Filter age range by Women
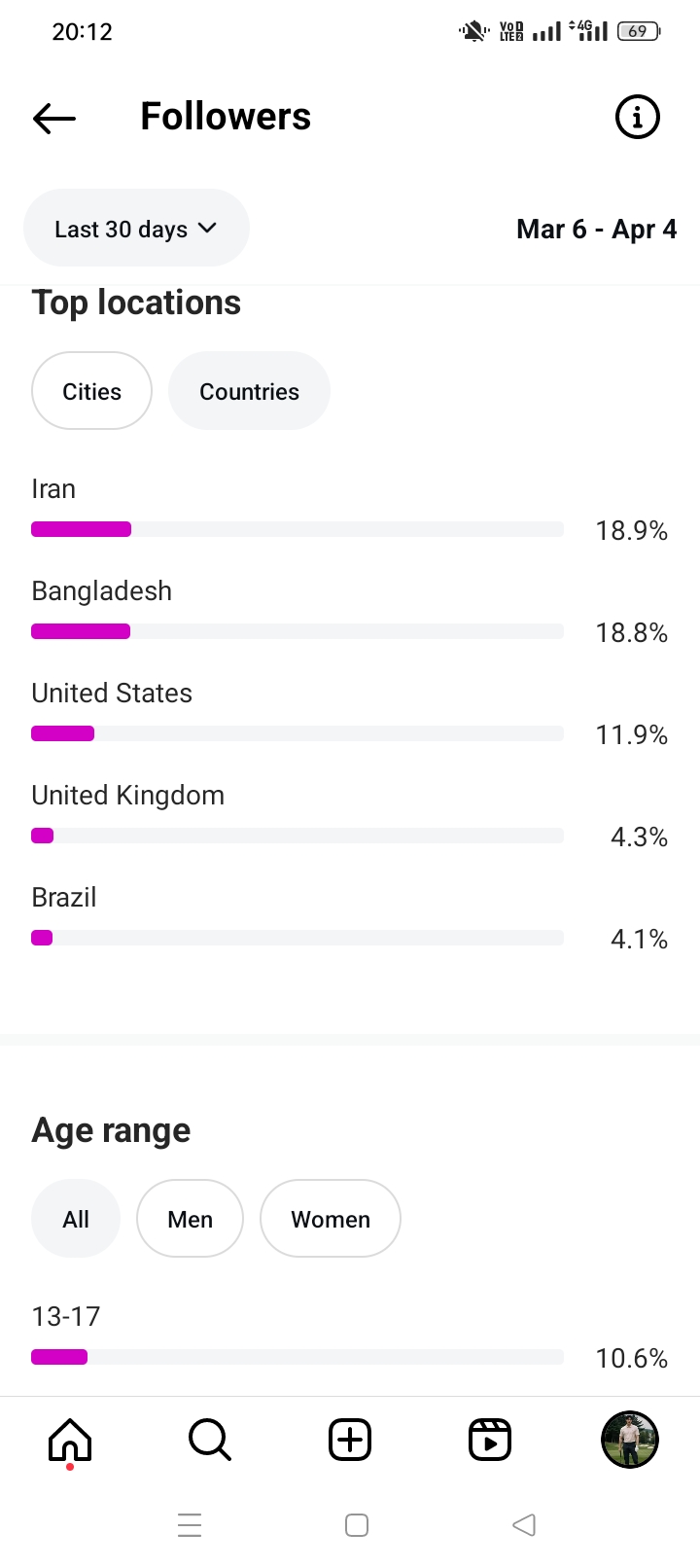 point(331,1219)
